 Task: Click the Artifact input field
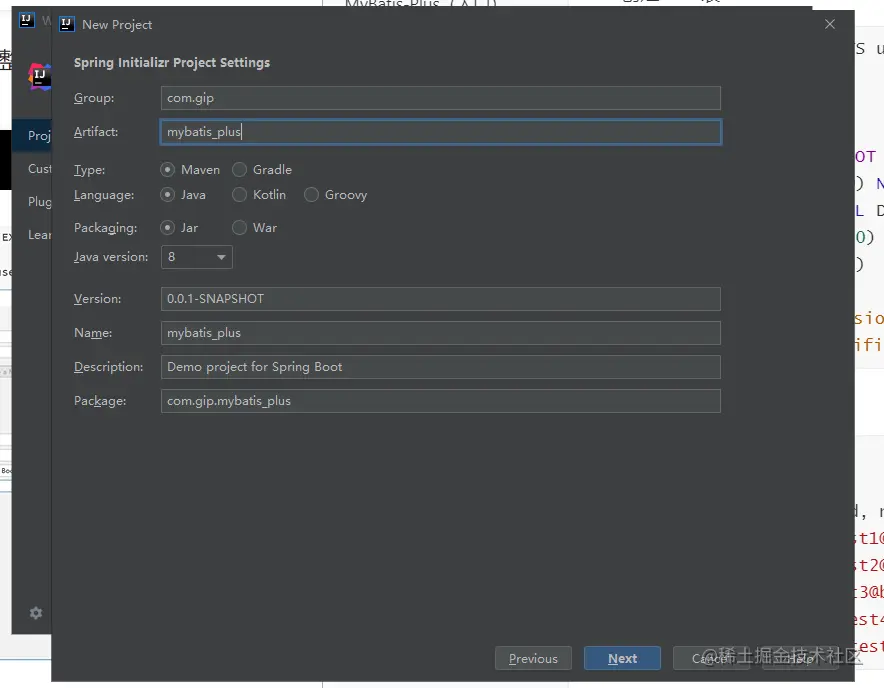click(x=440, y=132)
